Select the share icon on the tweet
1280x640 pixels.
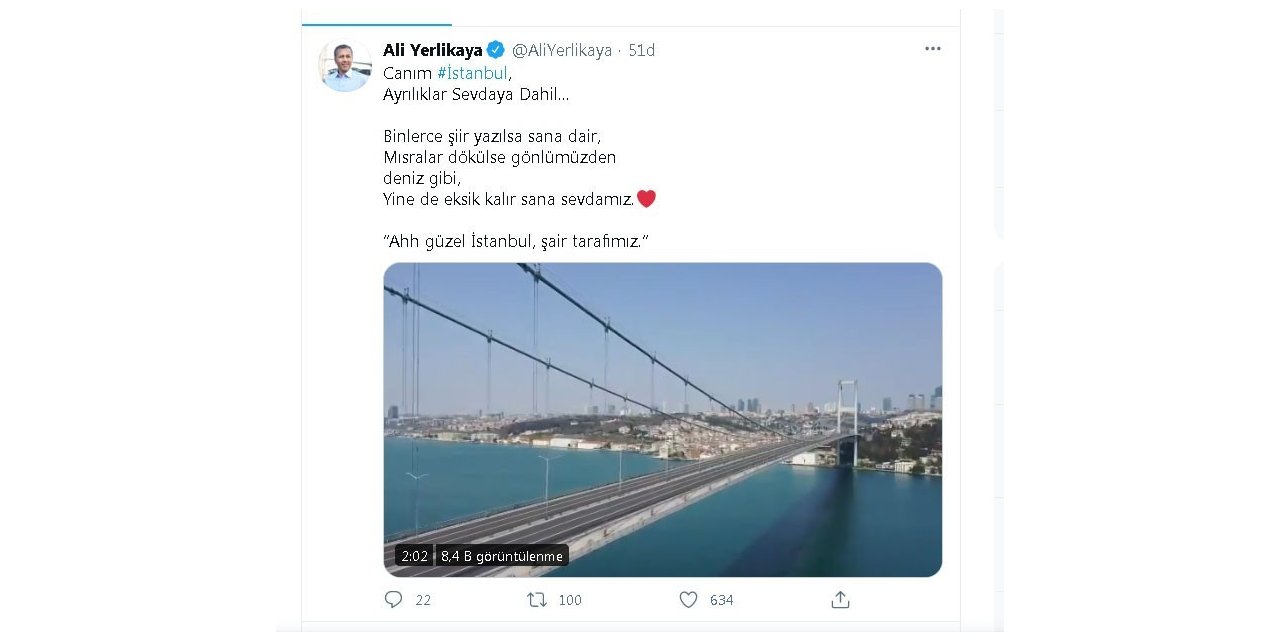(840, 598)
